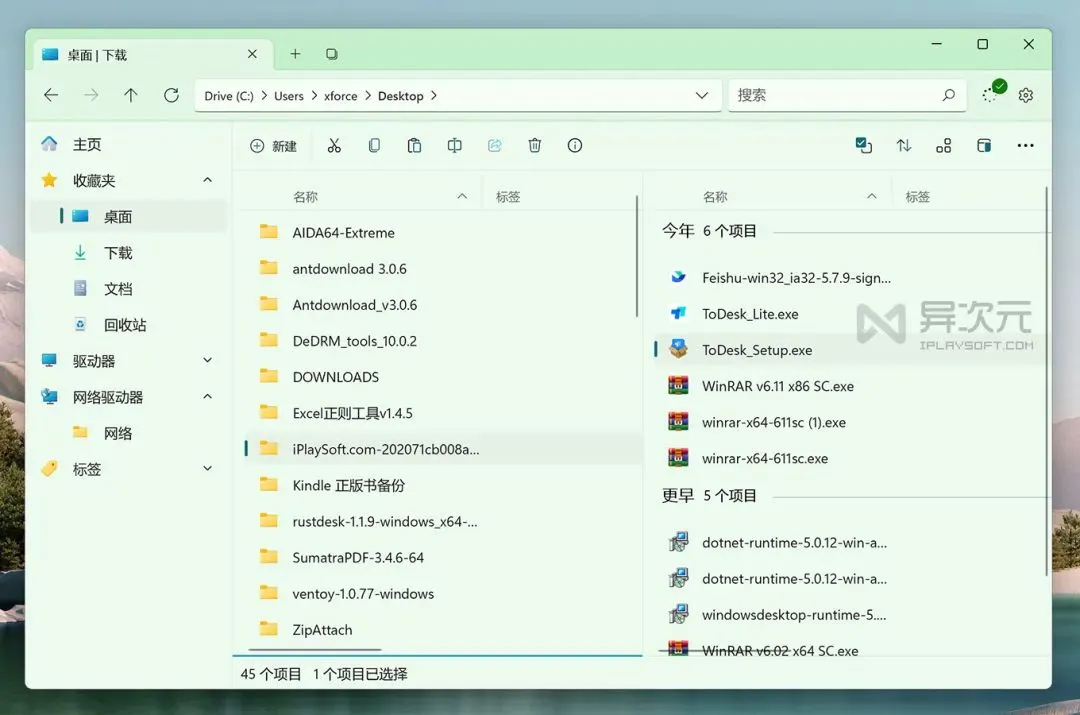Click the ToDesk_Setup.exe file icon
Screen dimensions: 1080x715
(678, 349)
